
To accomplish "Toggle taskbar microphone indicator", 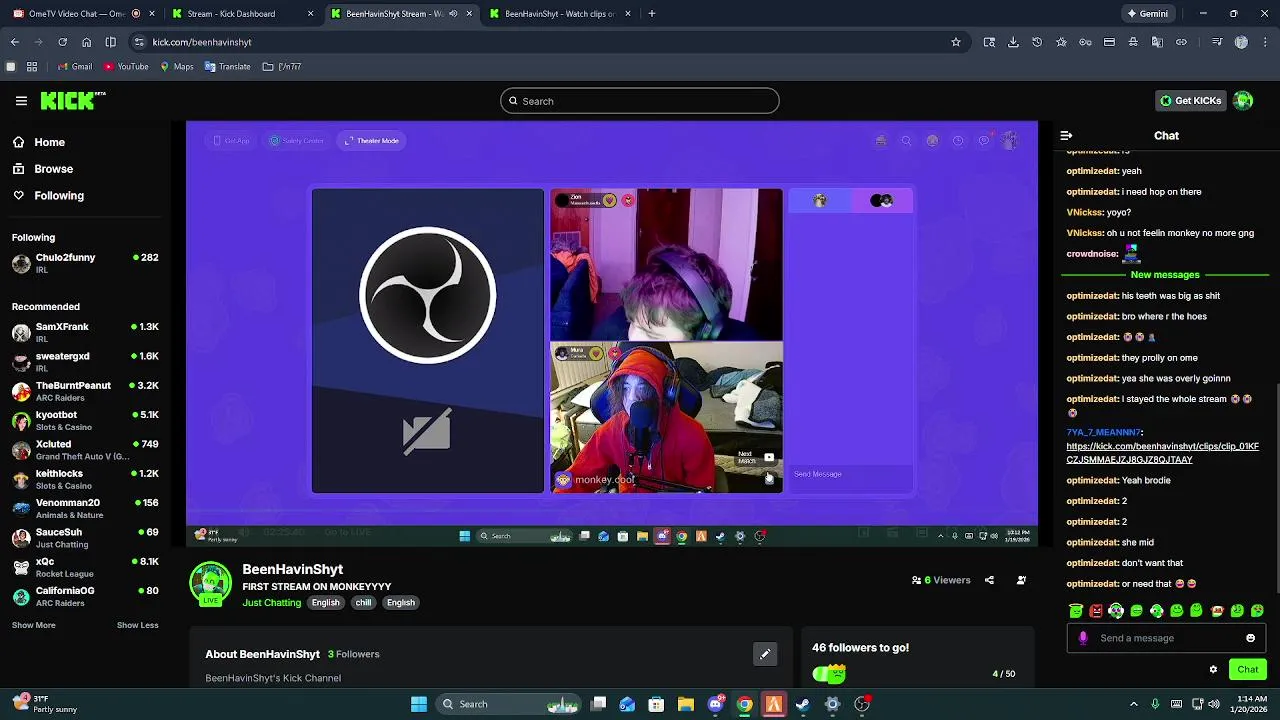I will coord(1155,704).
